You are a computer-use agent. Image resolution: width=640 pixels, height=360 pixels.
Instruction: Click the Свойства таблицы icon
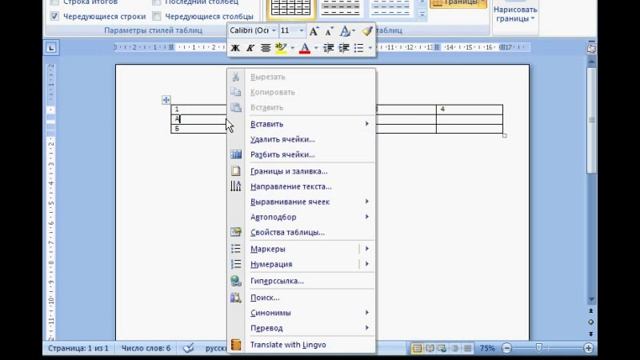(236, 232)
